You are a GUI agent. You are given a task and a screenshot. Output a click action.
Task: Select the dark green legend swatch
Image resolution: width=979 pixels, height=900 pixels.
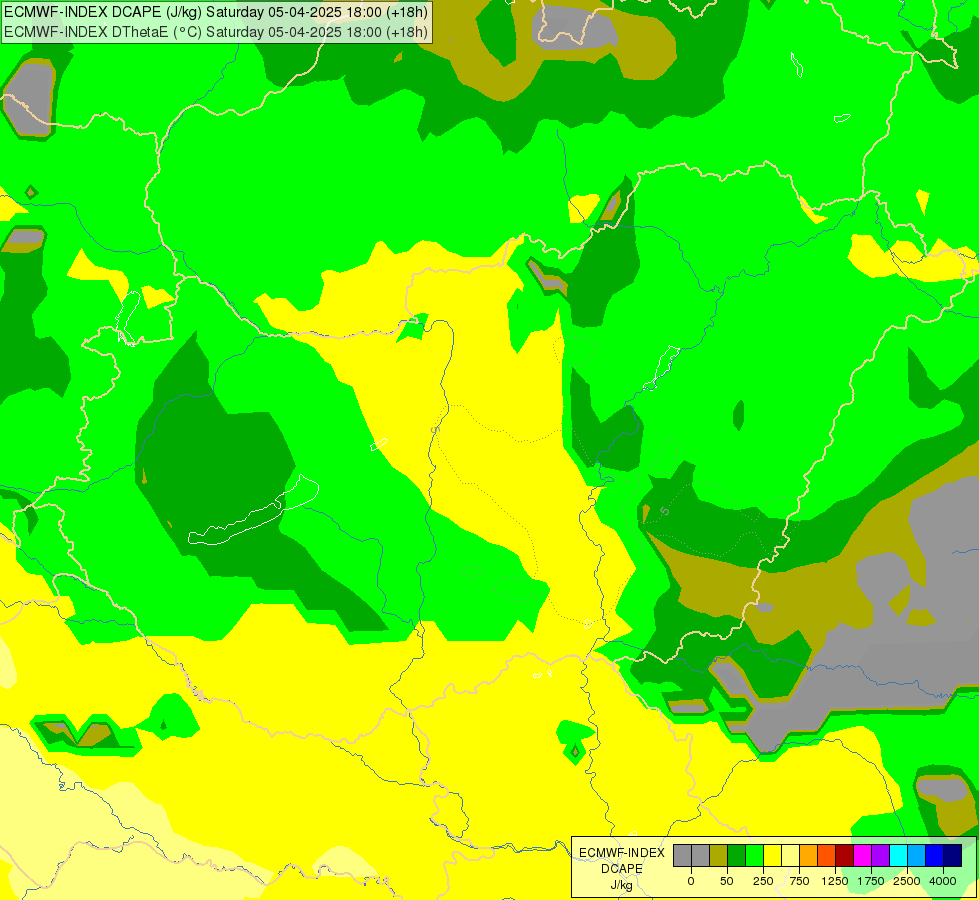[x=737, y=856]
